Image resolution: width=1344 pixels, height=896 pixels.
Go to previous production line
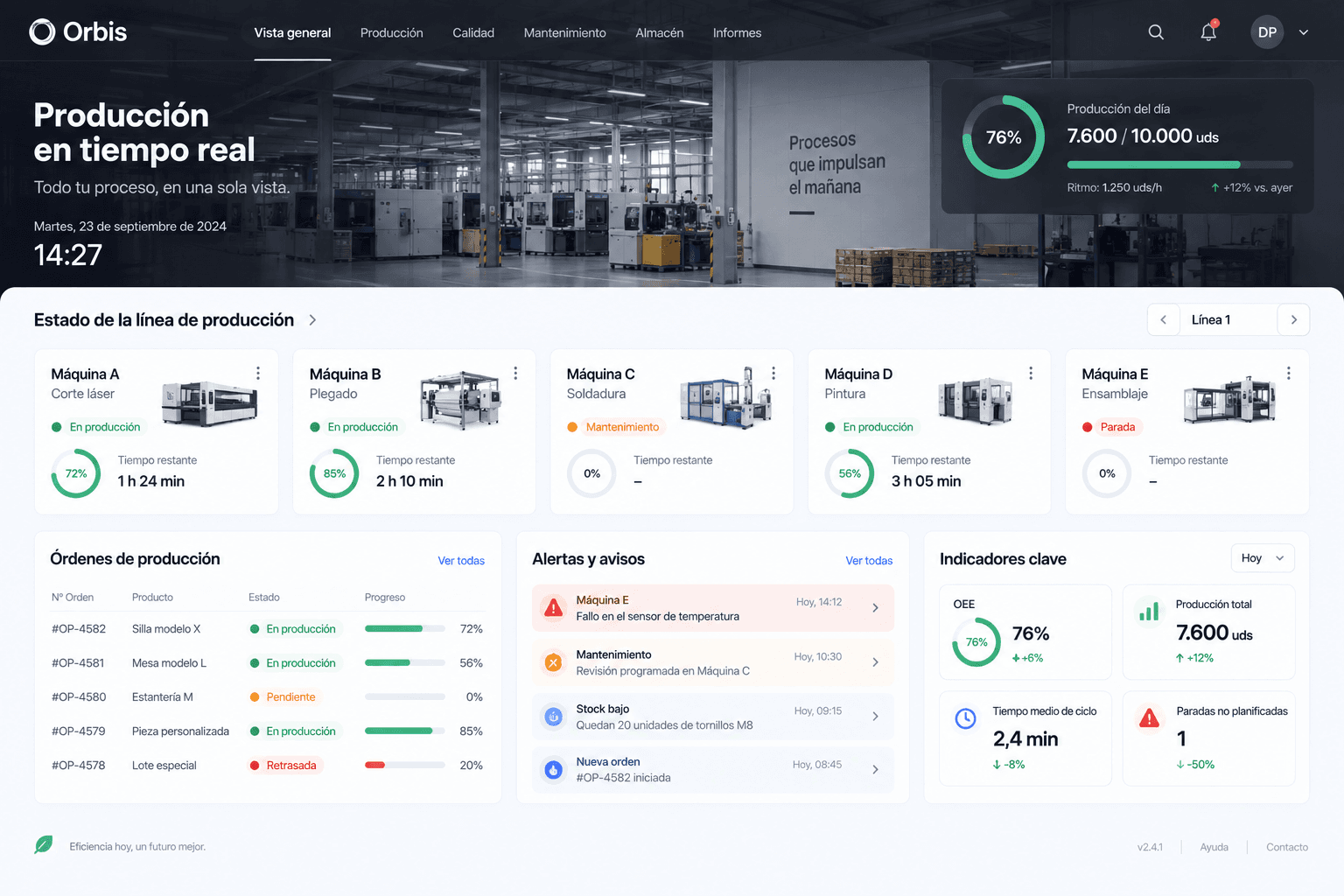tap(1164, 319)
